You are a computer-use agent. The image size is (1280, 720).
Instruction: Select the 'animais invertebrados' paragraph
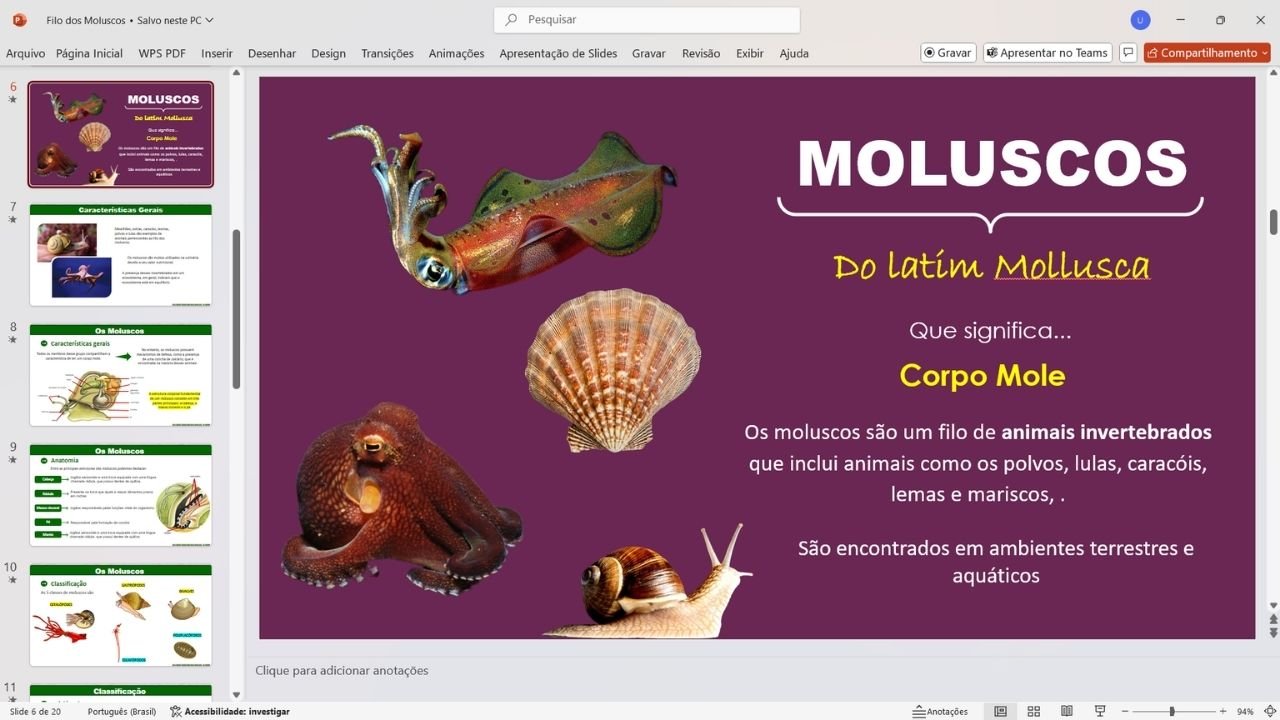[x=978, y=463]
